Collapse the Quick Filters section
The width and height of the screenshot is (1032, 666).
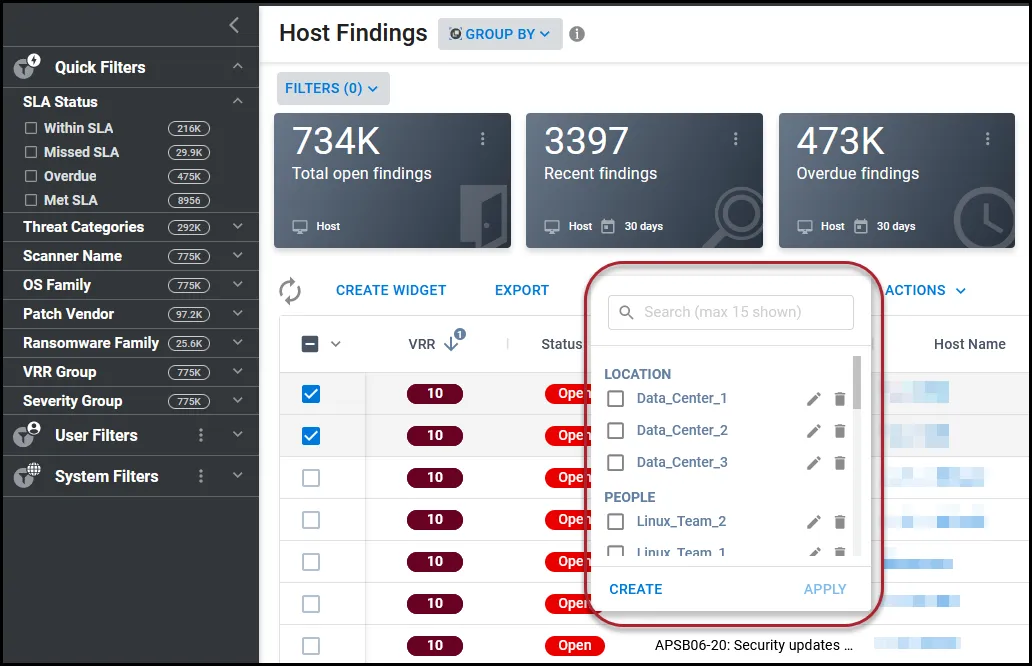238,66
